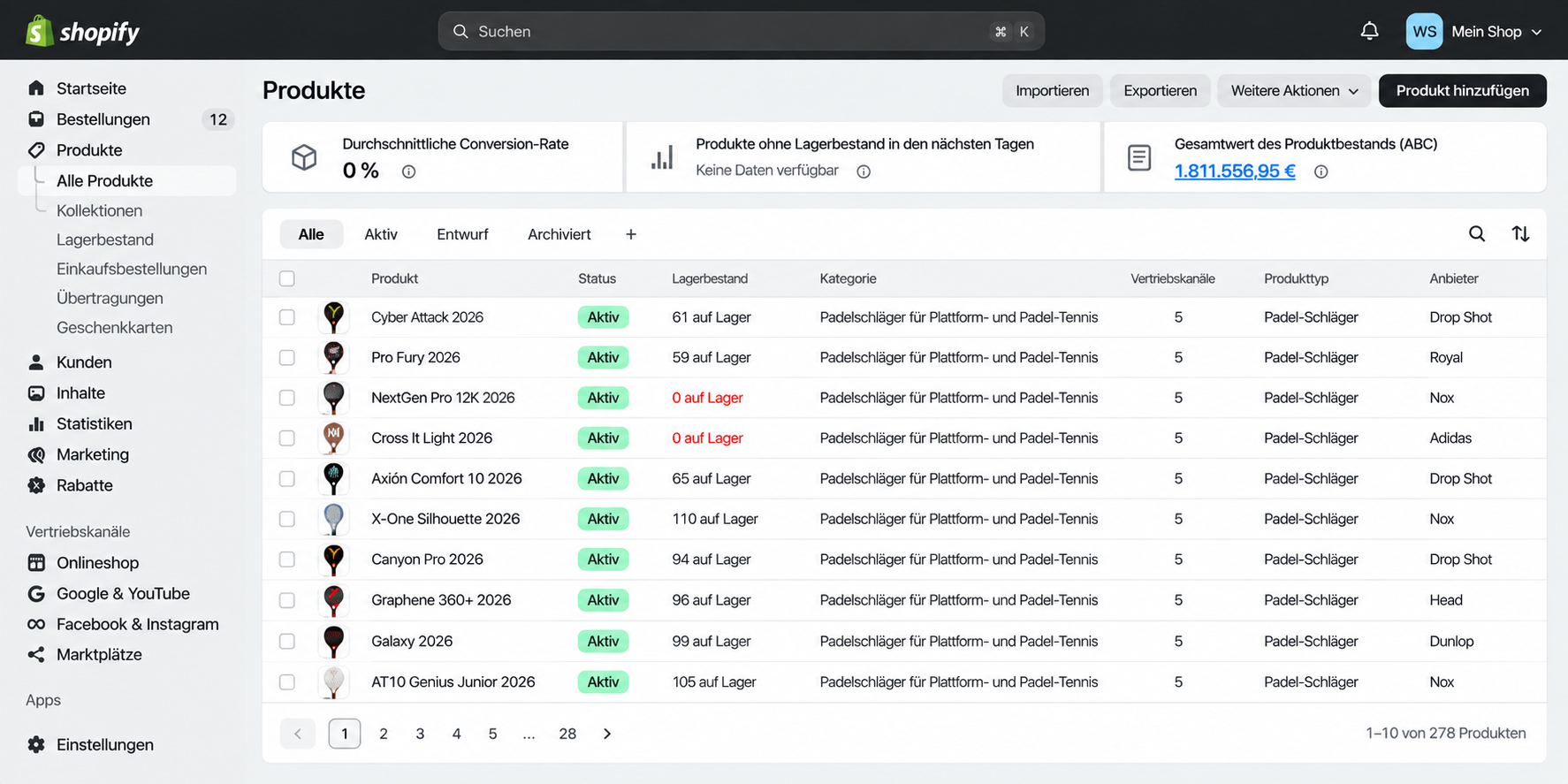1568x784 pixels.
Task: Switch to the Aktiv tab
Action: 381,234
